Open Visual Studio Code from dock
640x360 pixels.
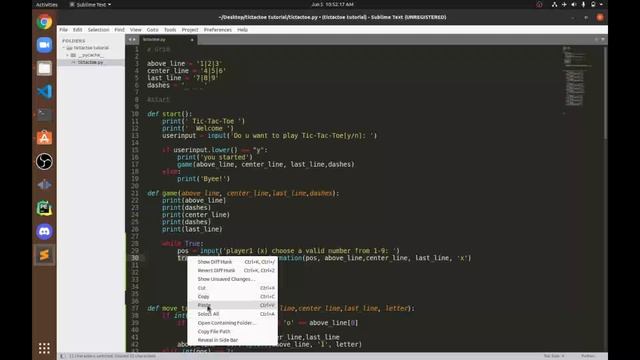pyautogui.click(x=44, y=91)
